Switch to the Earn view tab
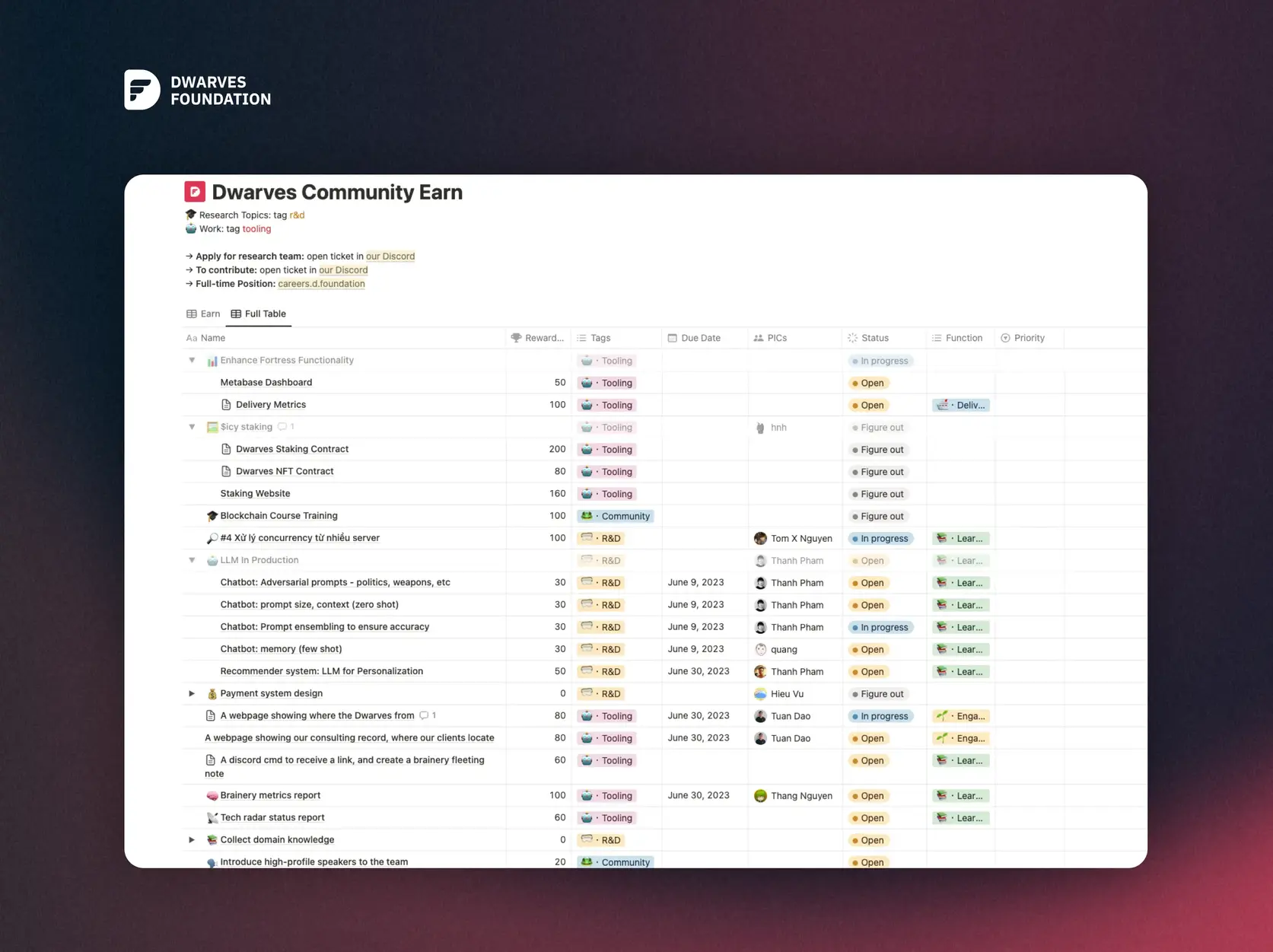 [203, 314]
